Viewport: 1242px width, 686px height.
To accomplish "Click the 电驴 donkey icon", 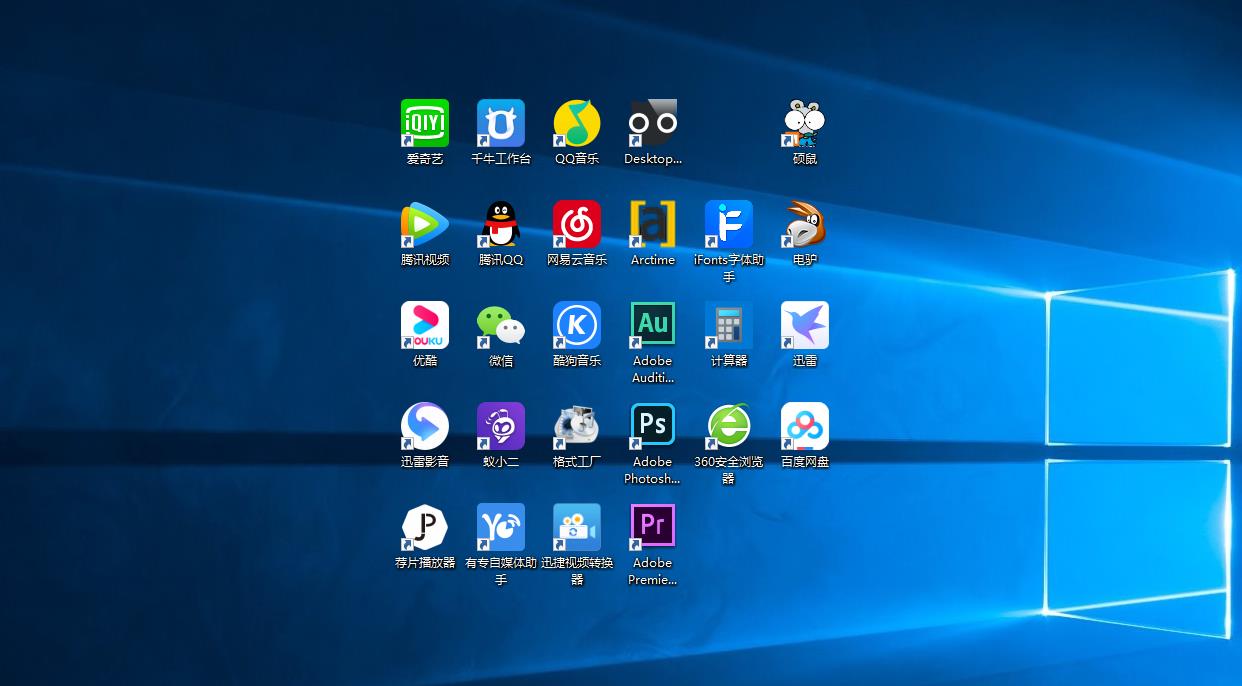I will [x=805, y=224].
